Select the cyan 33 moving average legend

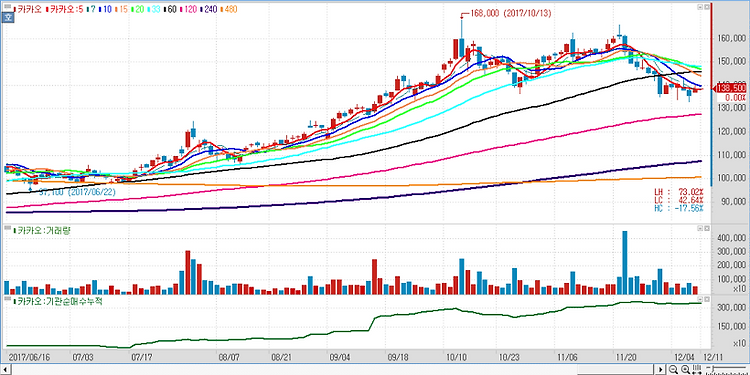(x=154, y=9)
